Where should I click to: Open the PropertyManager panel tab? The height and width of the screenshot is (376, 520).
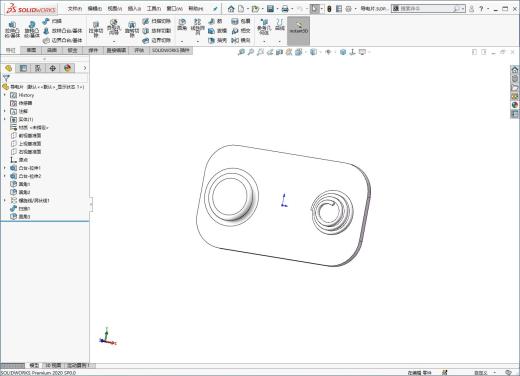pyautogui.click(x=23, y=68)
